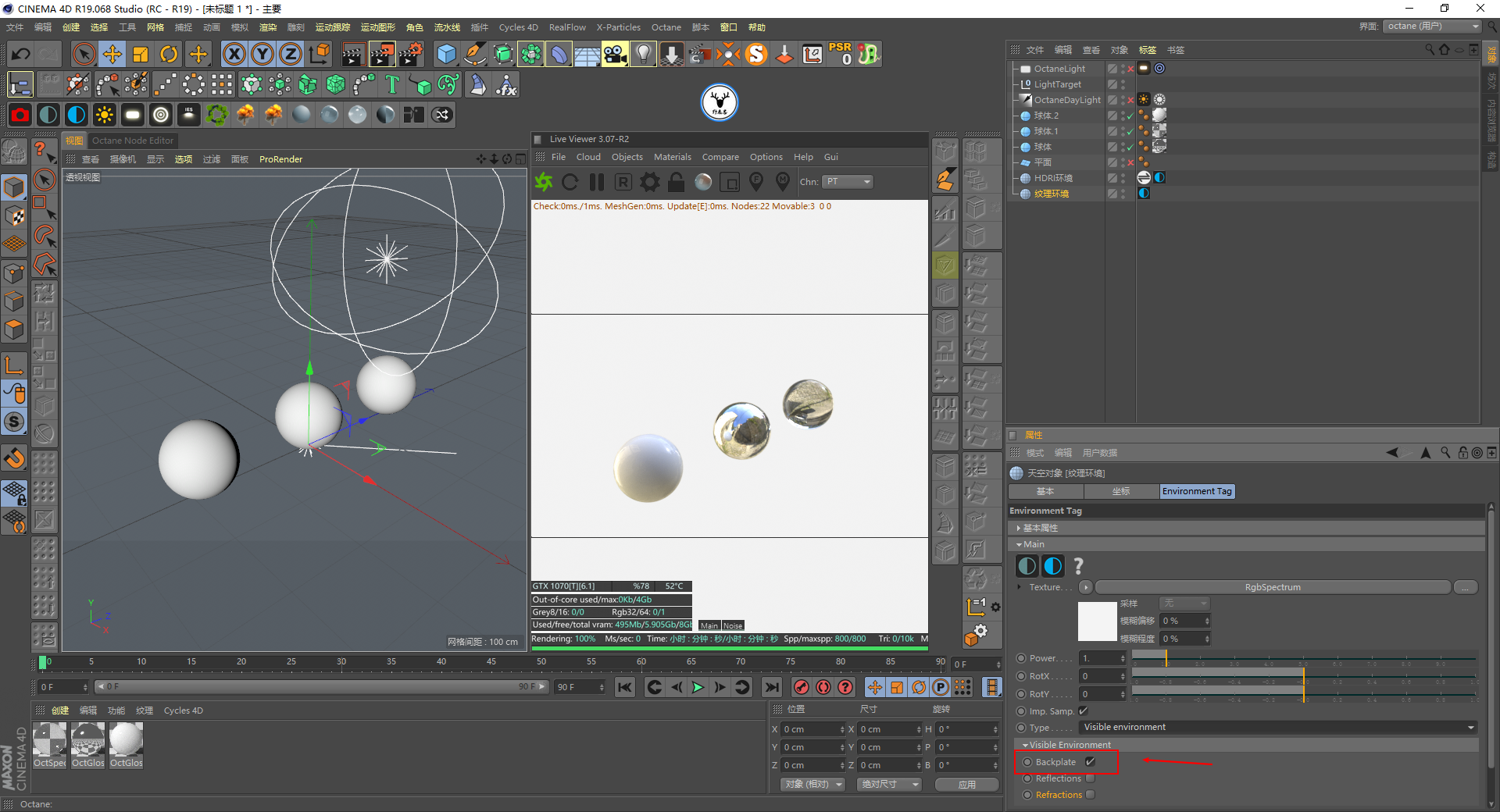The width and height of the screenshot is (1500, 812).
Task: Open Live Viewer Materials menu
Action: pos(672,157)
